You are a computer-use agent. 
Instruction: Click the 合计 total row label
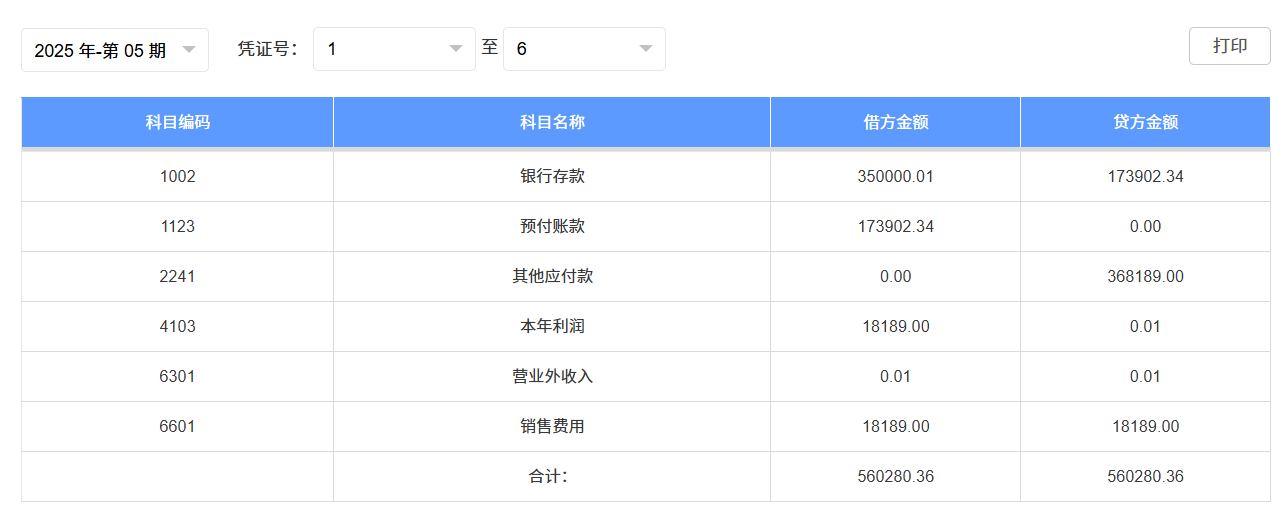(549, 476)
